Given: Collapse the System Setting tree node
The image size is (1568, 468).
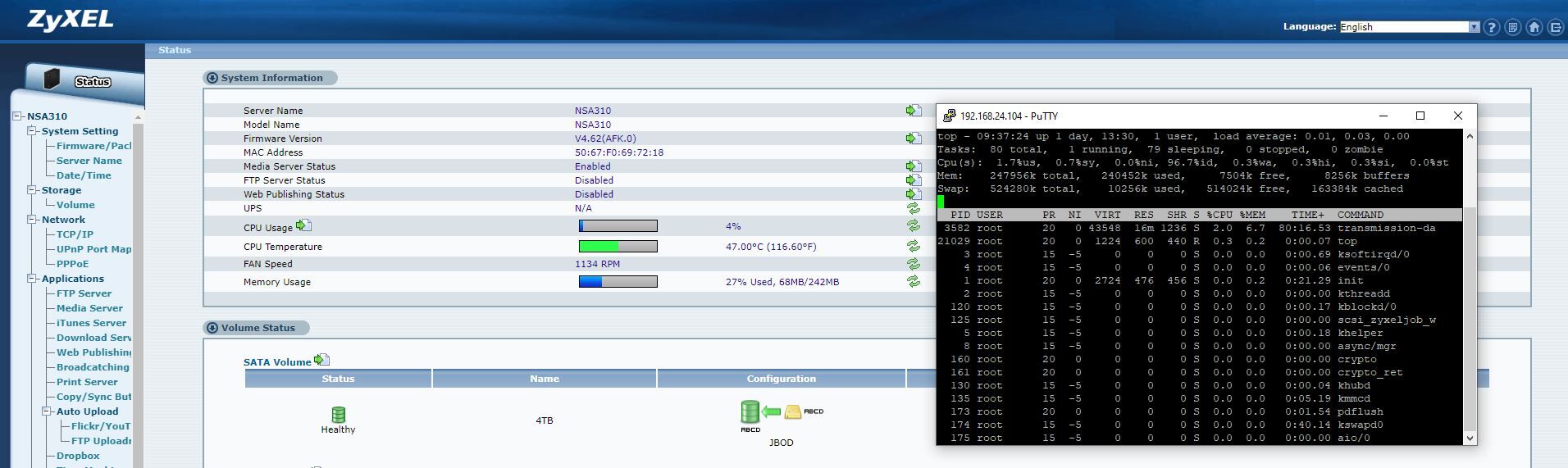Looking at the screenshot, I should (x=32, y=131).
